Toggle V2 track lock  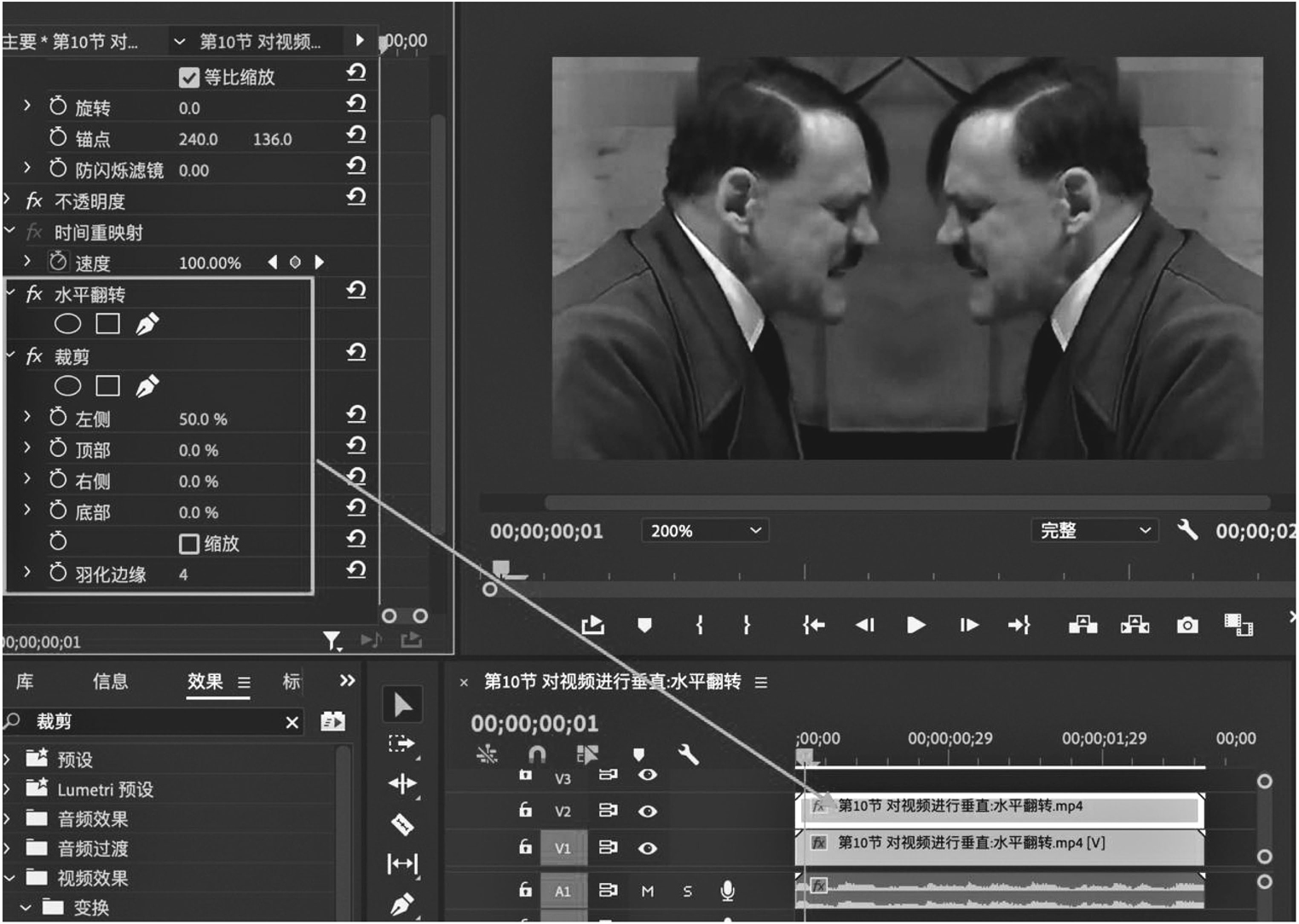[526, 810]
